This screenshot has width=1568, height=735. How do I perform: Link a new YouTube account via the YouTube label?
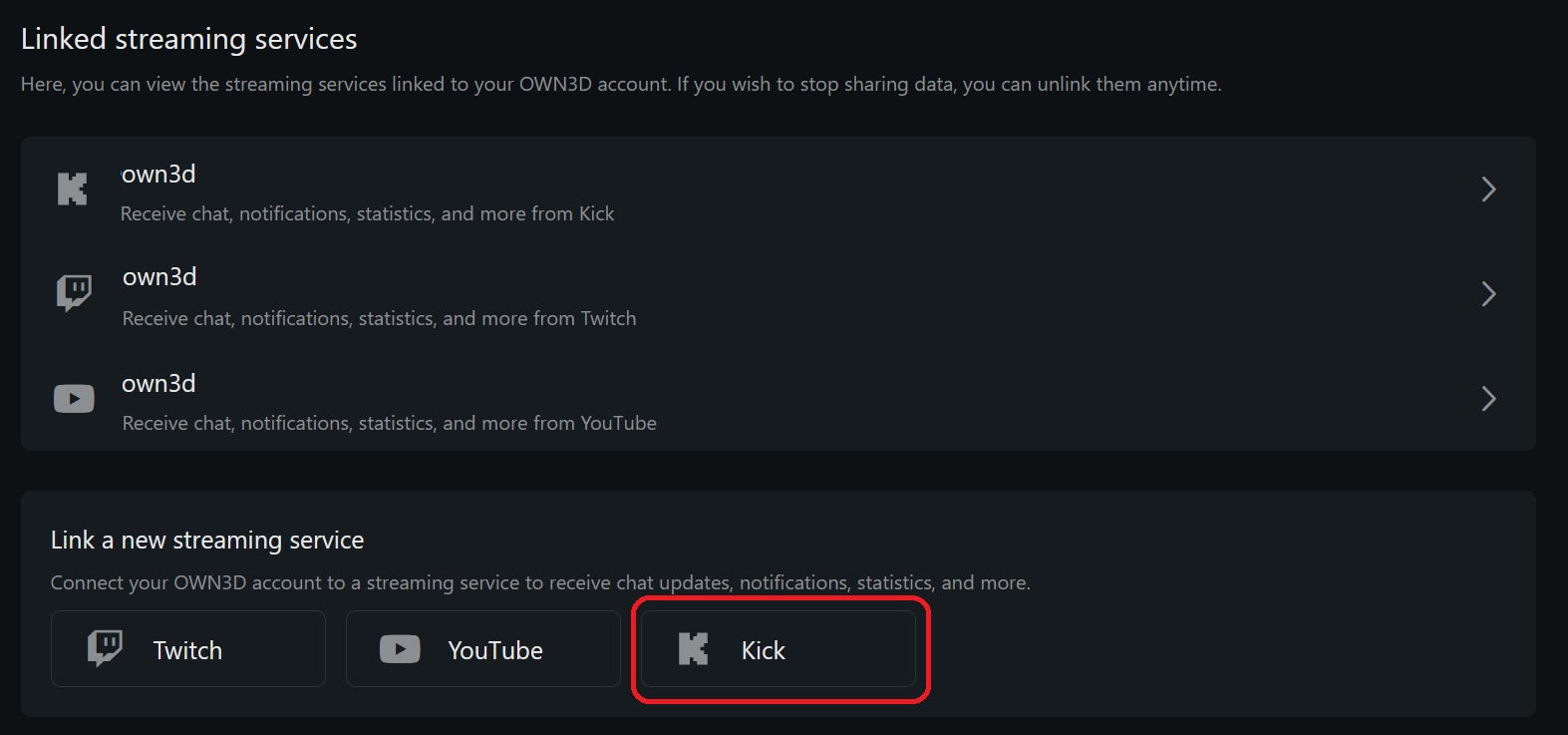(495, 650)
